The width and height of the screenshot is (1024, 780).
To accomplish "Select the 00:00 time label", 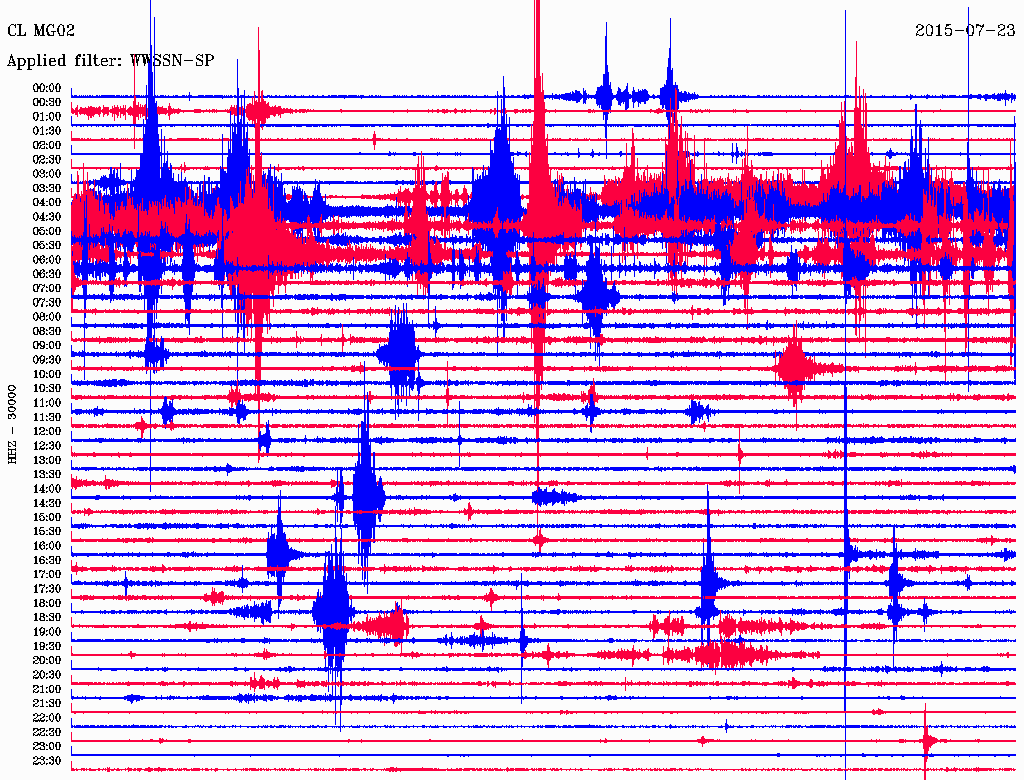I will tap(47, 88).
